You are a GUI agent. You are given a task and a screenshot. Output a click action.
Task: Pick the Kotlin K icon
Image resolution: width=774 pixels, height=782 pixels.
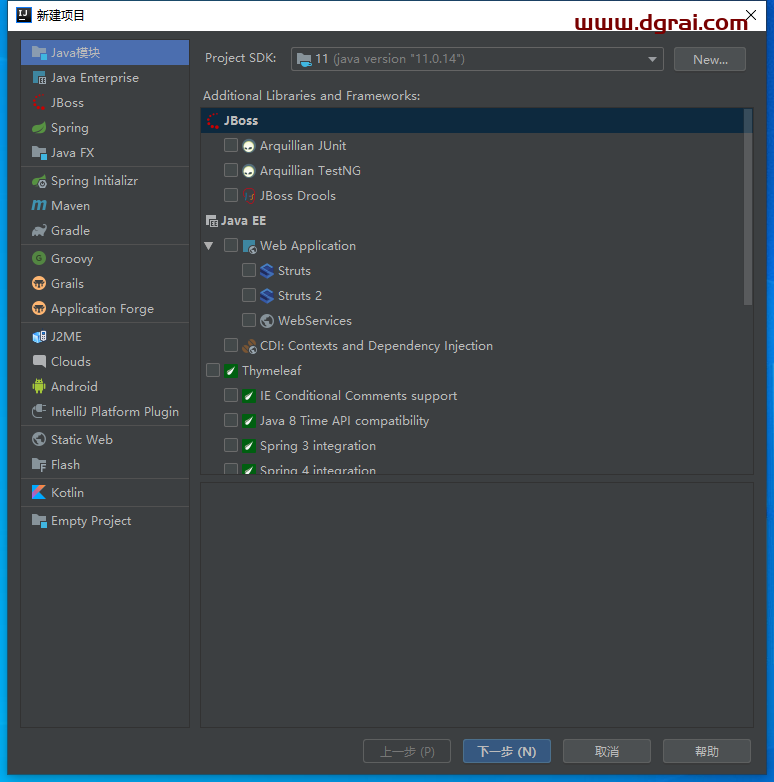(39, 492)
